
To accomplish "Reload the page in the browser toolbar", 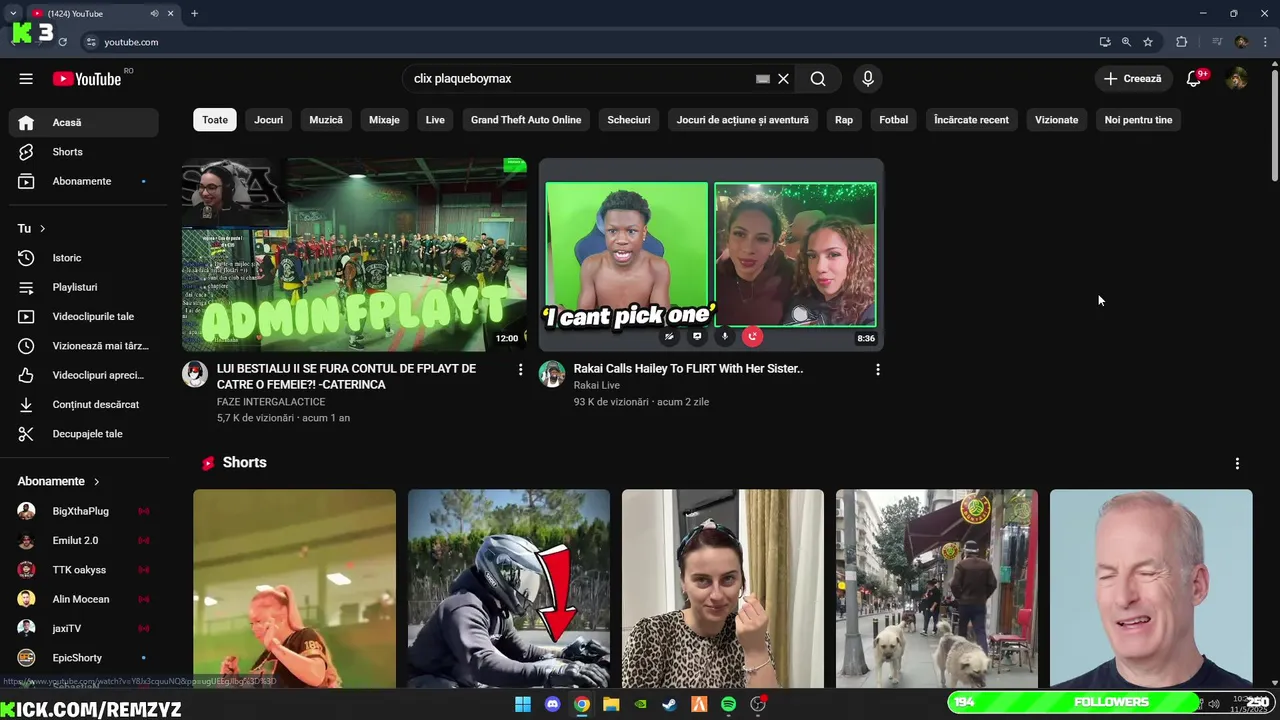I will point(62,42).
